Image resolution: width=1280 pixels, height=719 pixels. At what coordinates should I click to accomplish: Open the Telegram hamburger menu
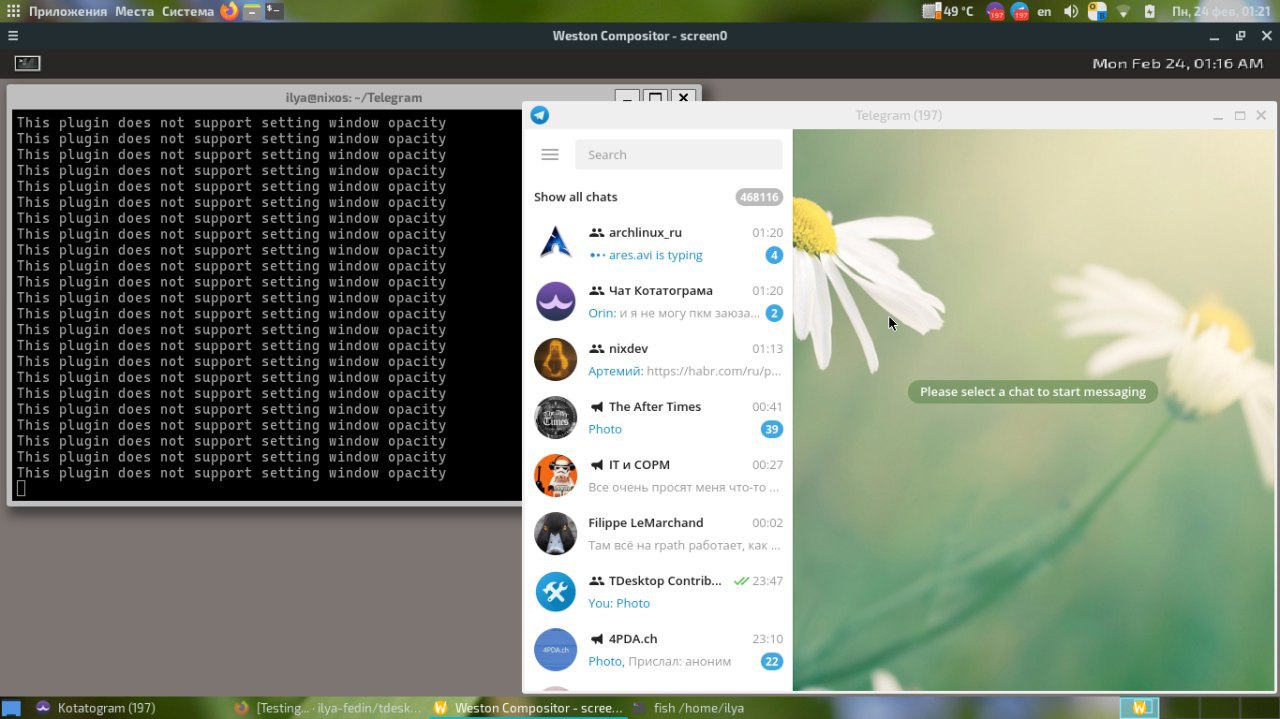549,154
